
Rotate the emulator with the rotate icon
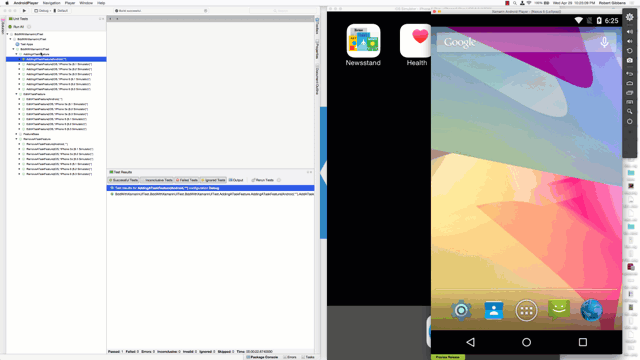pos(630,51)
